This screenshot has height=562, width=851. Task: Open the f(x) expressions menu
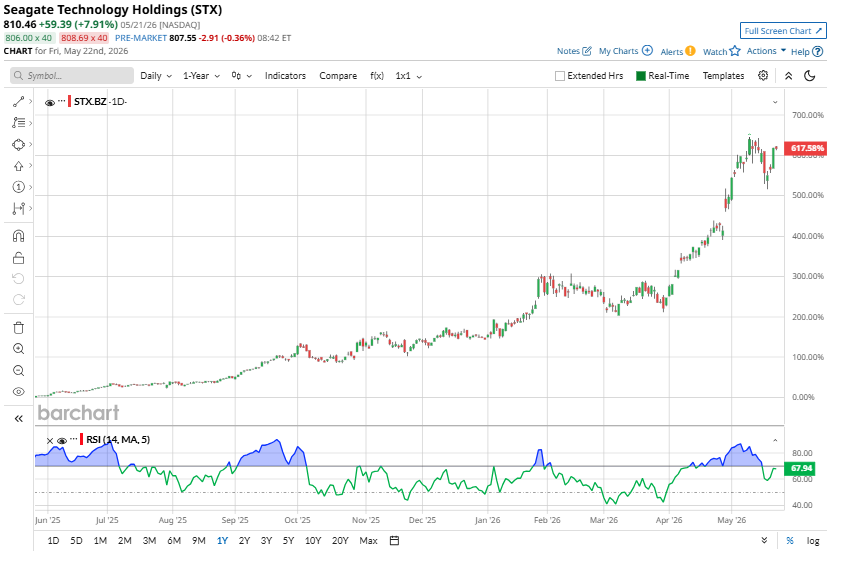[377, 76]
